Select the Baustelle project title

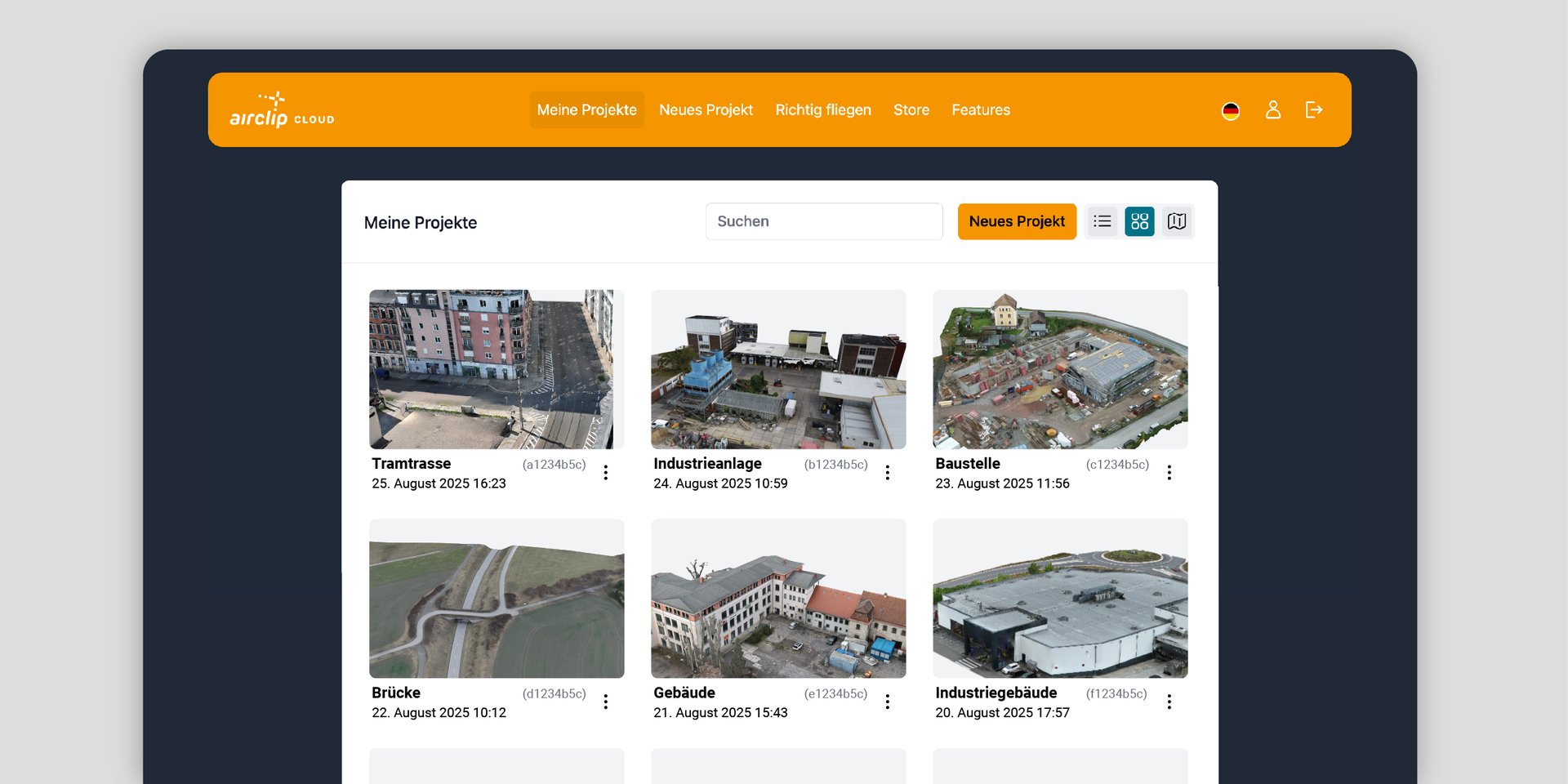pyautogui.click(x=968, y=463)
